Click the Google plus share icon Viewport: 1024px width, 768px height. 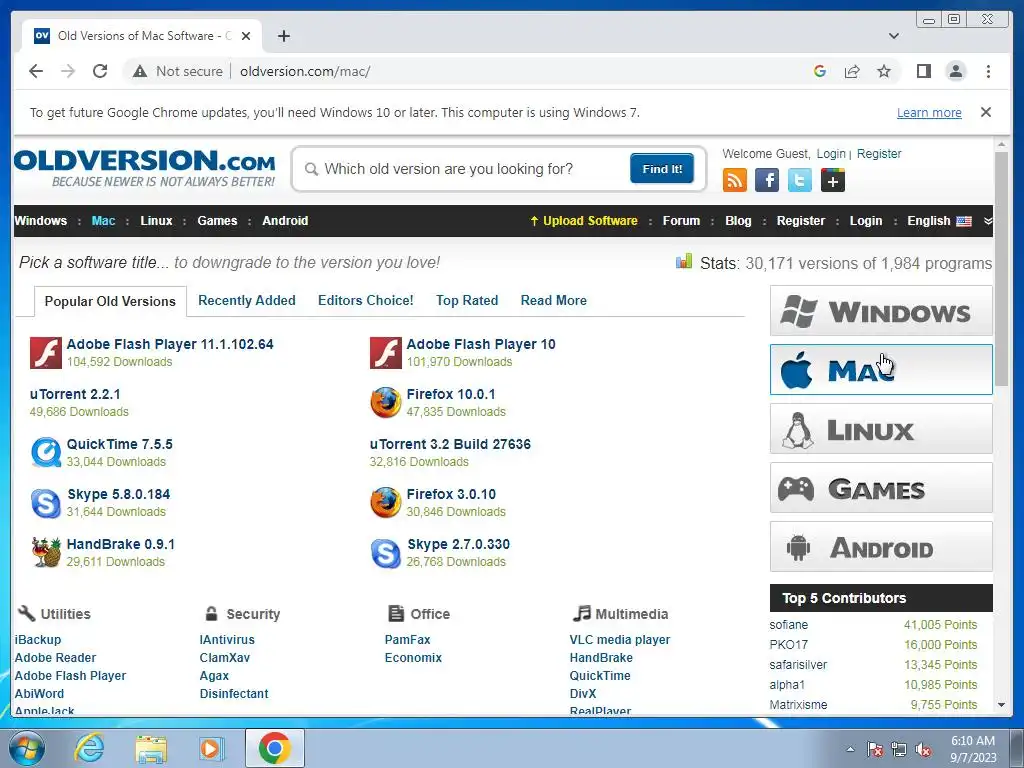pyautogui.click(x=833, y=180)
